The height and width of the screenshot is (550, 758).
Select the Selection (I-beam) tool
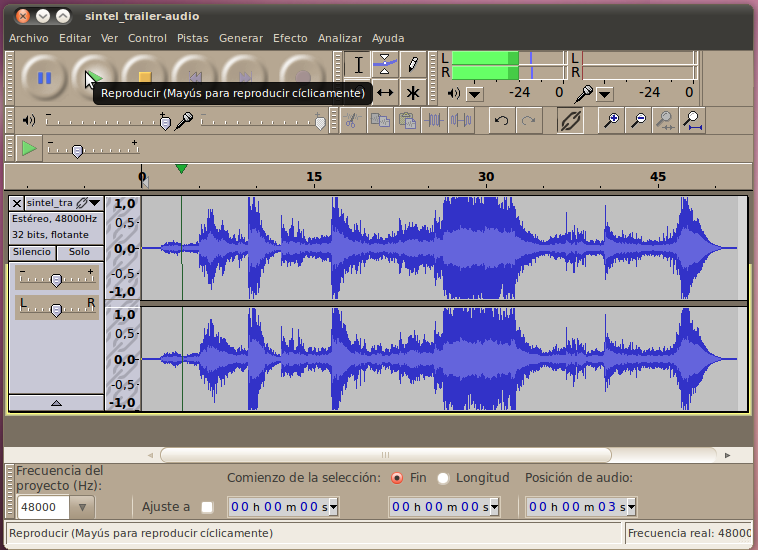(358, 64)
